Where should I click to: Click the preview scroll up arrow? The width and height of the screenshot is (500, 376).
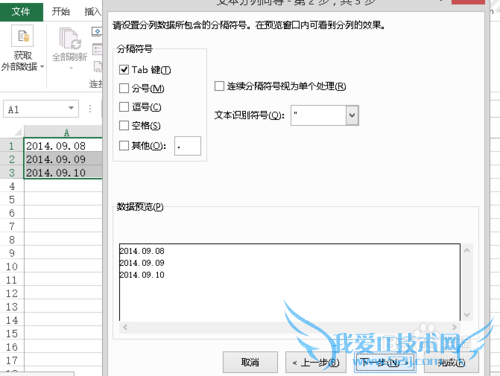pyautogui.click(x=467, y=250)
